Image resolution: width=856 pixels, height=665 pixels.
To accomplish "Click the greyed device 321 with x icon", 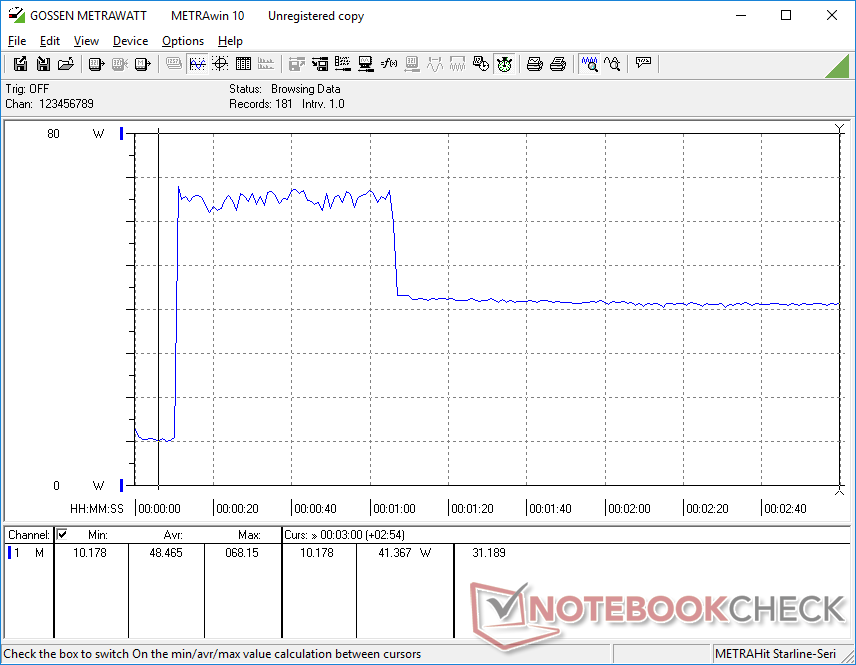I will [120, 64].
